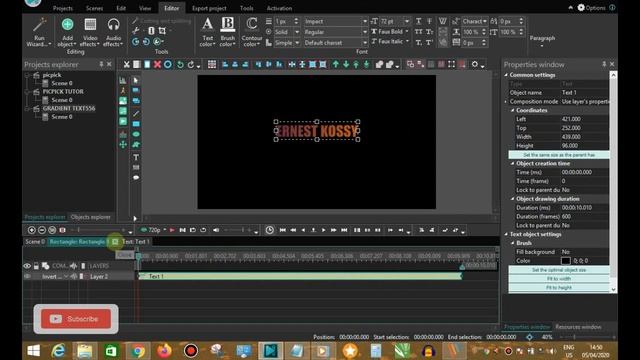Open the Add object menu
This screenshot has height=360, width=640.
[67, 32]
